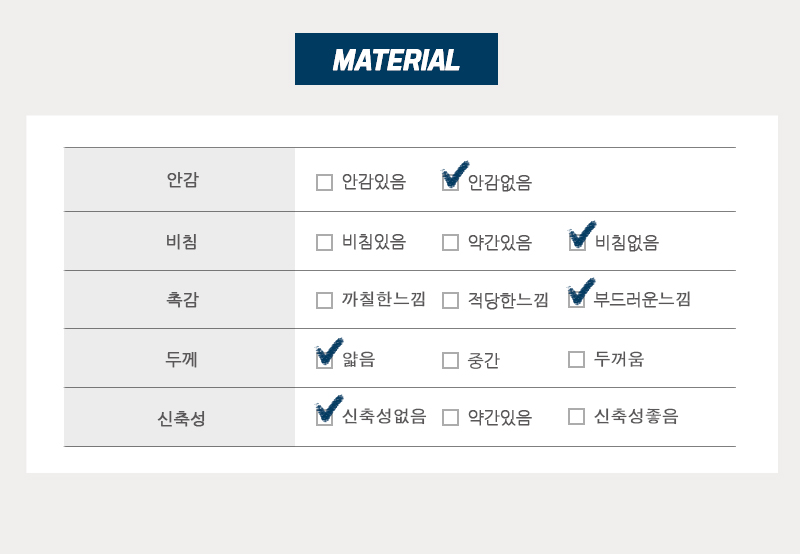Click the 신축성 row label
This screenshot has width=800, height=554.
181,418
